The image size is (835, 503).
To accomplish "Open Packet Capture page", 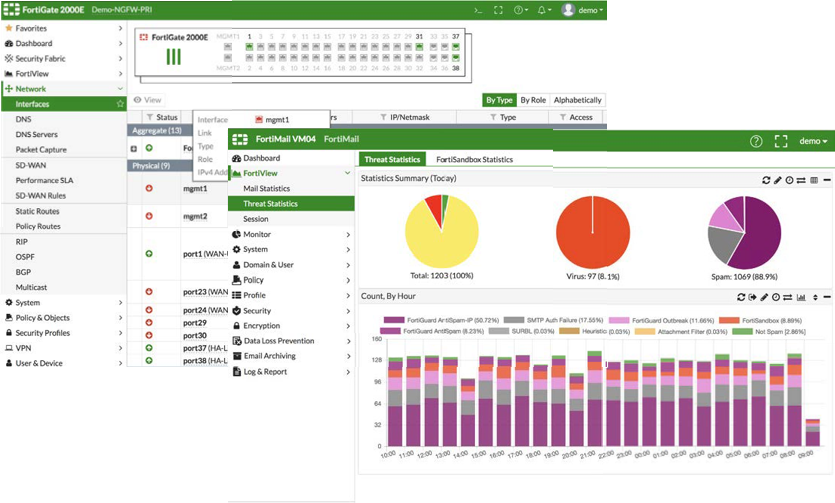I will tap(41, 150).
